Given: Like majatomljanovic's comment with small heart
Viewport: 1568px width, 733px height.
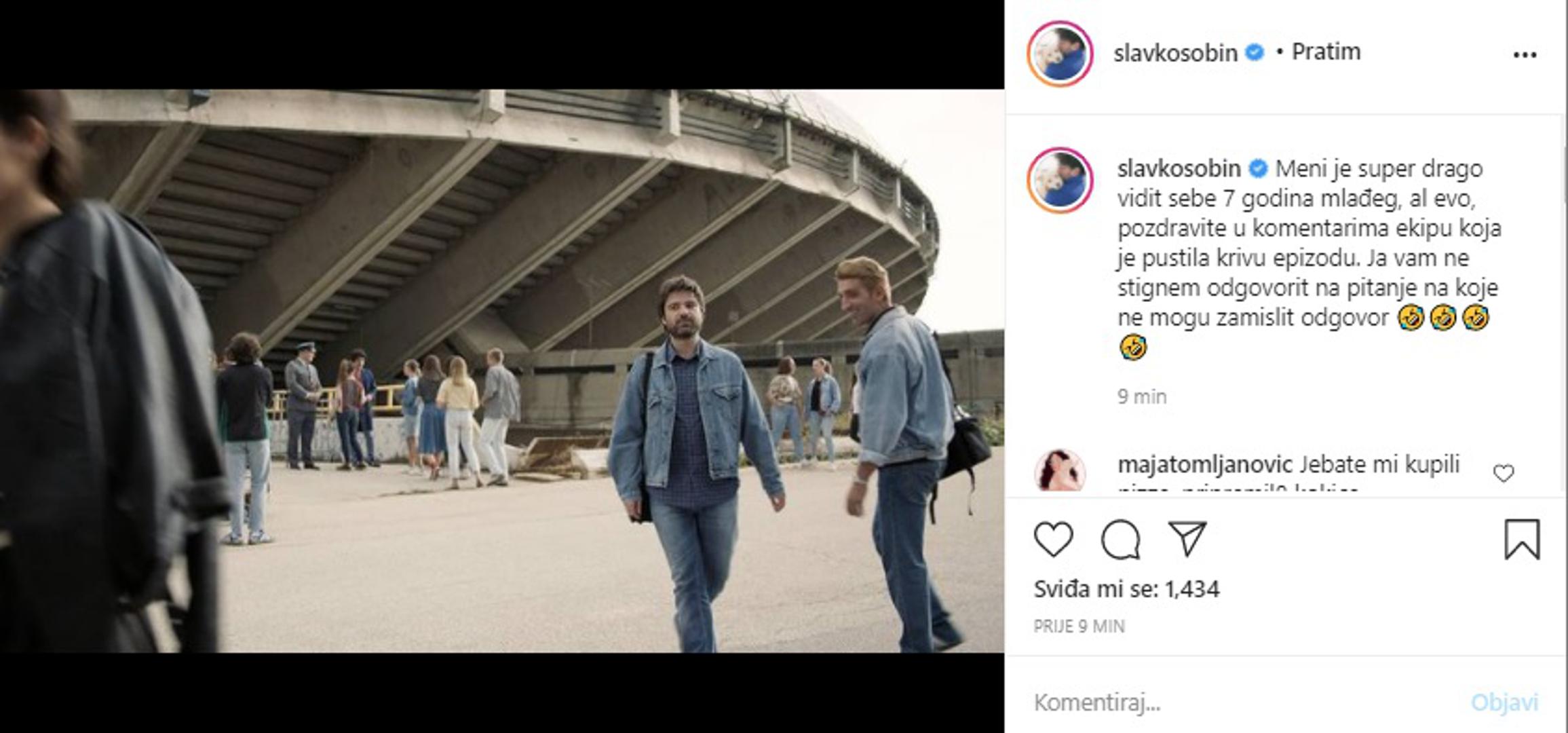Looking at the screenshot, I should click(x=1504, y=473).
